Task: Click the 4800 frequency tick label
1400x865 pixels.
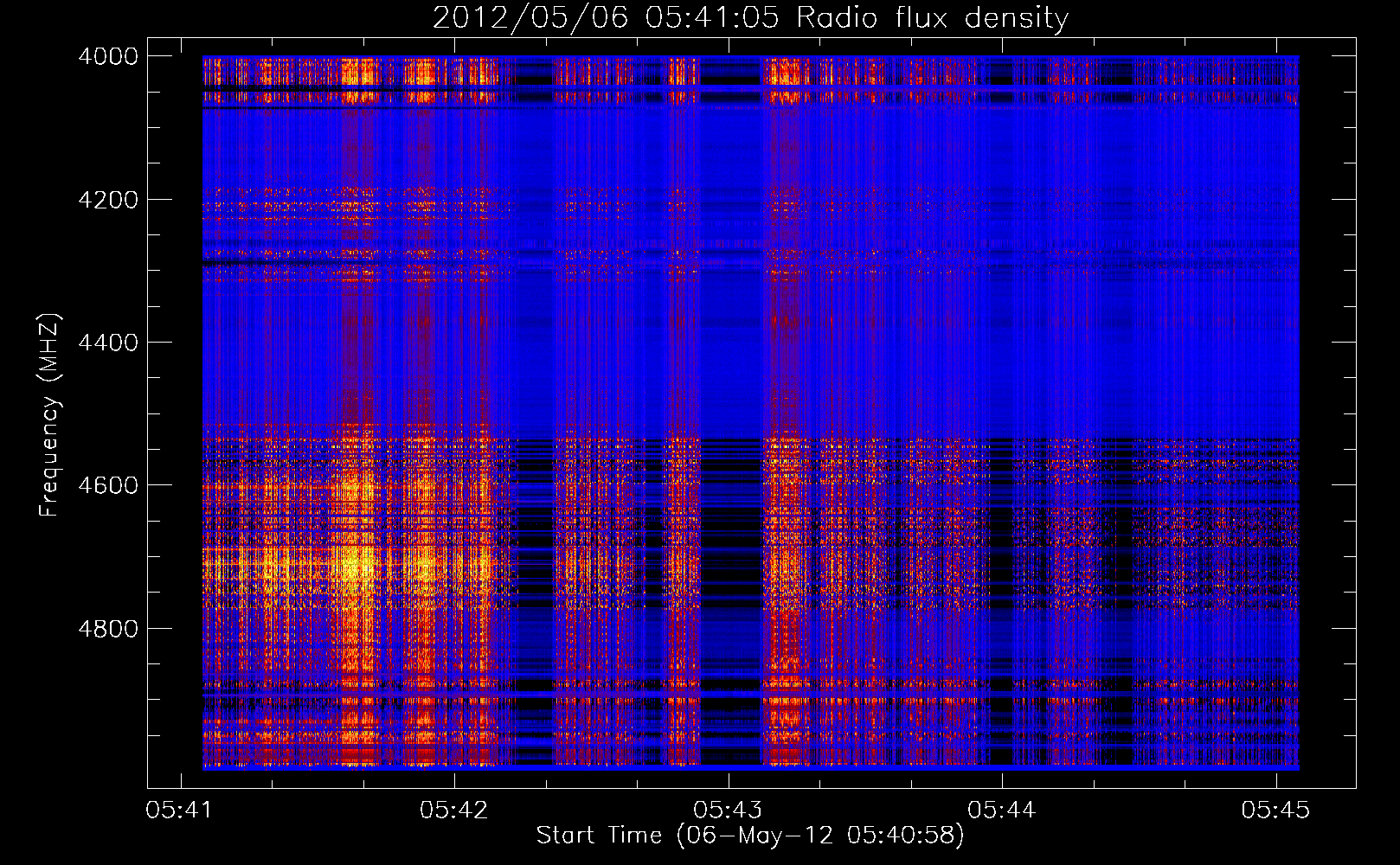Action: point(108,629)
